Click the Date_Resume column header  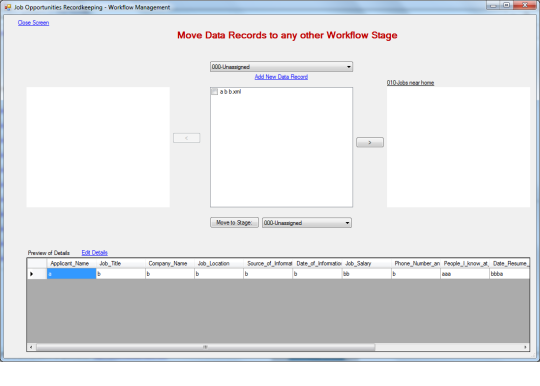509,263
